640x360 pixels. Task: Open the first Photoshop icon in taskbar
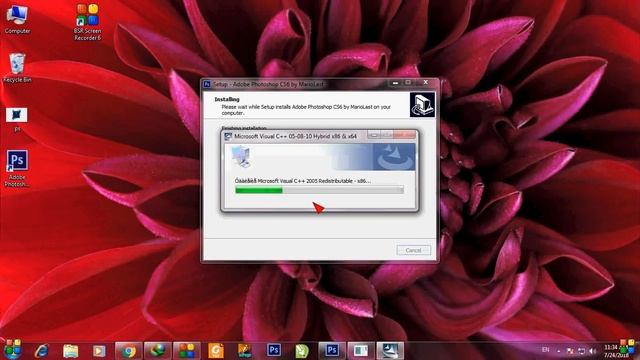(274, 350)
